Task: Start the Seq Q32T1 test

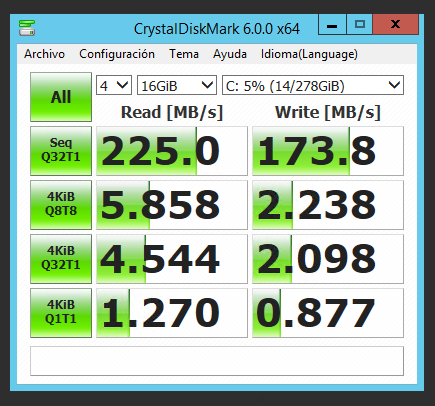Action: (61, 151)
